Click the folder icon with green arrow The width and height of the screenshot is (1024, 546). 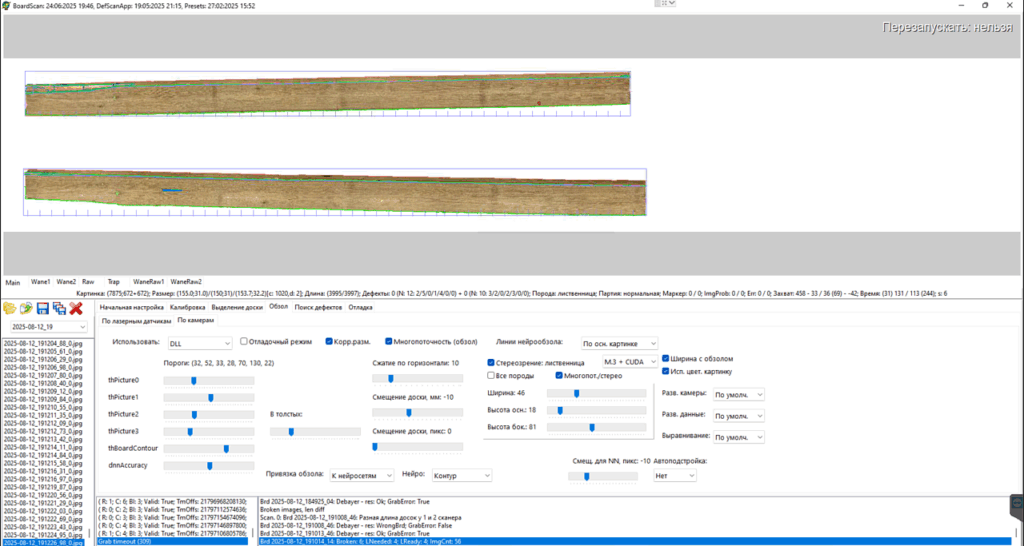coord(26,308)
